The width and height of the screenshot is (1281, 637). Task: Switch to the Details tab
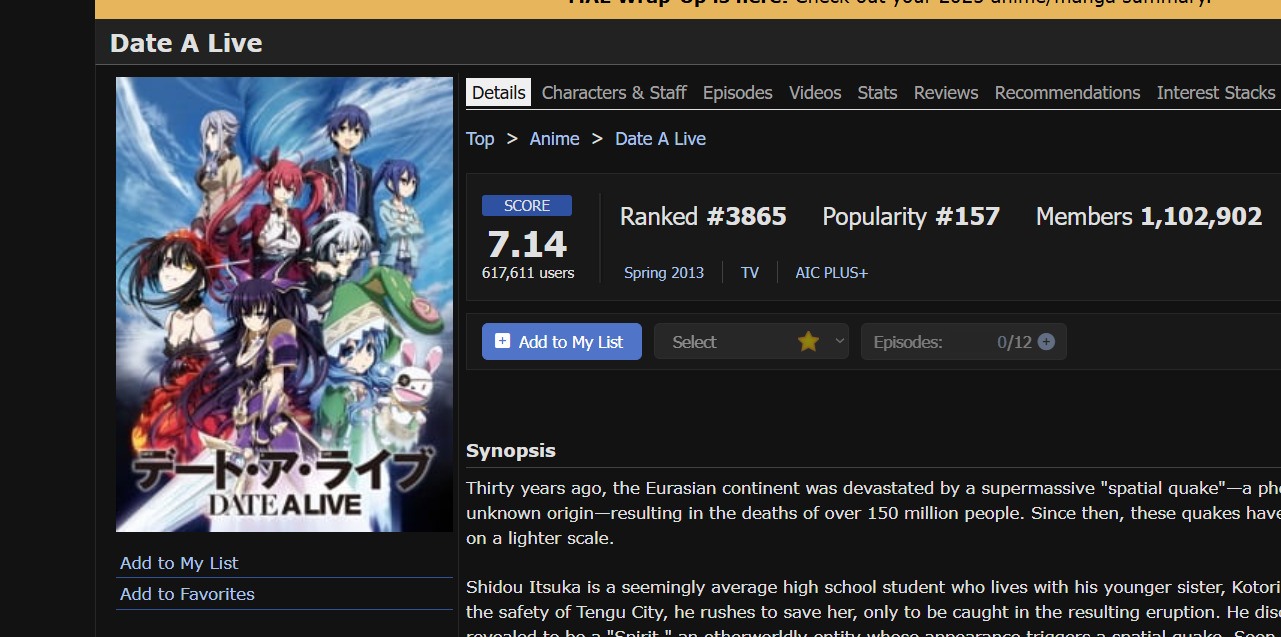(498, 93)
